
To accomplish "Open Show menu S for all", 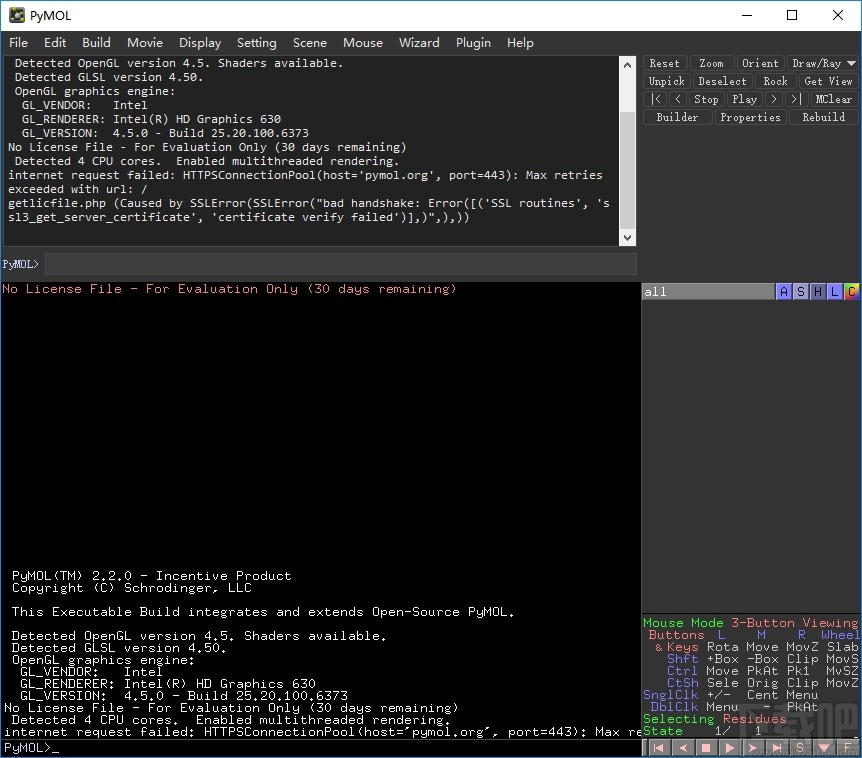I will tap(801, 292).
